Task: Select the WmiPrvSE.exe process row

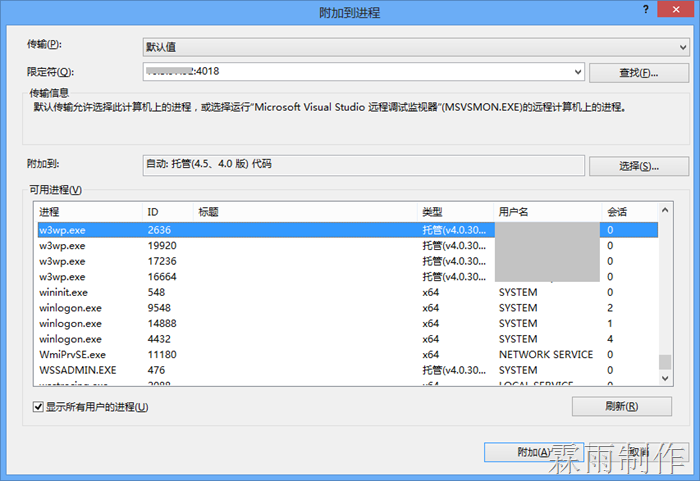Action: pos(348,355)
